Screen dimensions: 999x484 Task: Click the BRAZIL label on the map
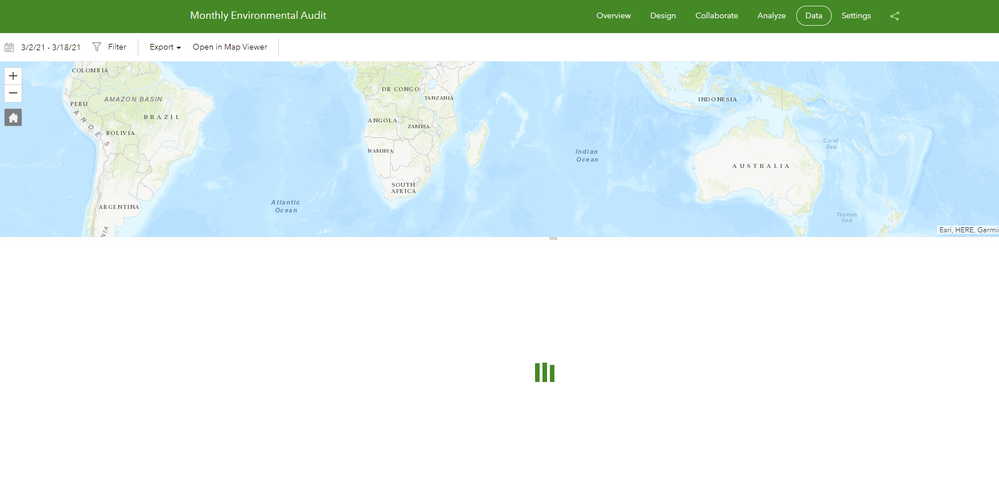point(162,117)
